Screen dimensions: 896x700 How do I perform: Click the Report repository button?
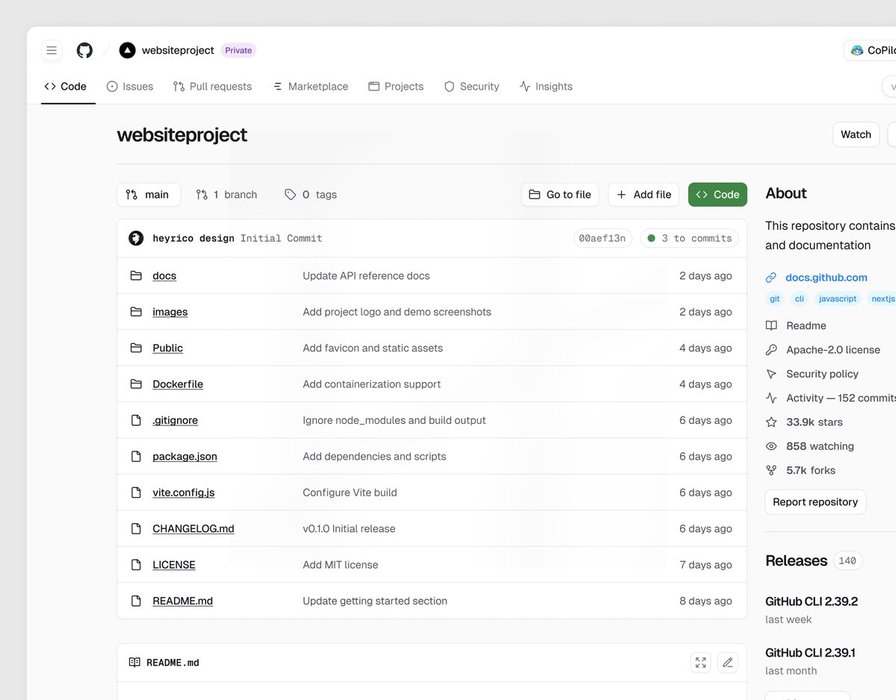coord(815,502)
